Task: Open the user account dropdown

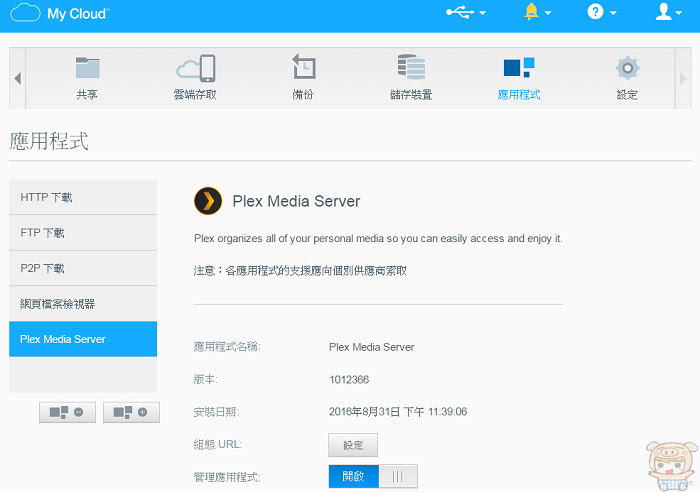Action: (x=668, y=12)
